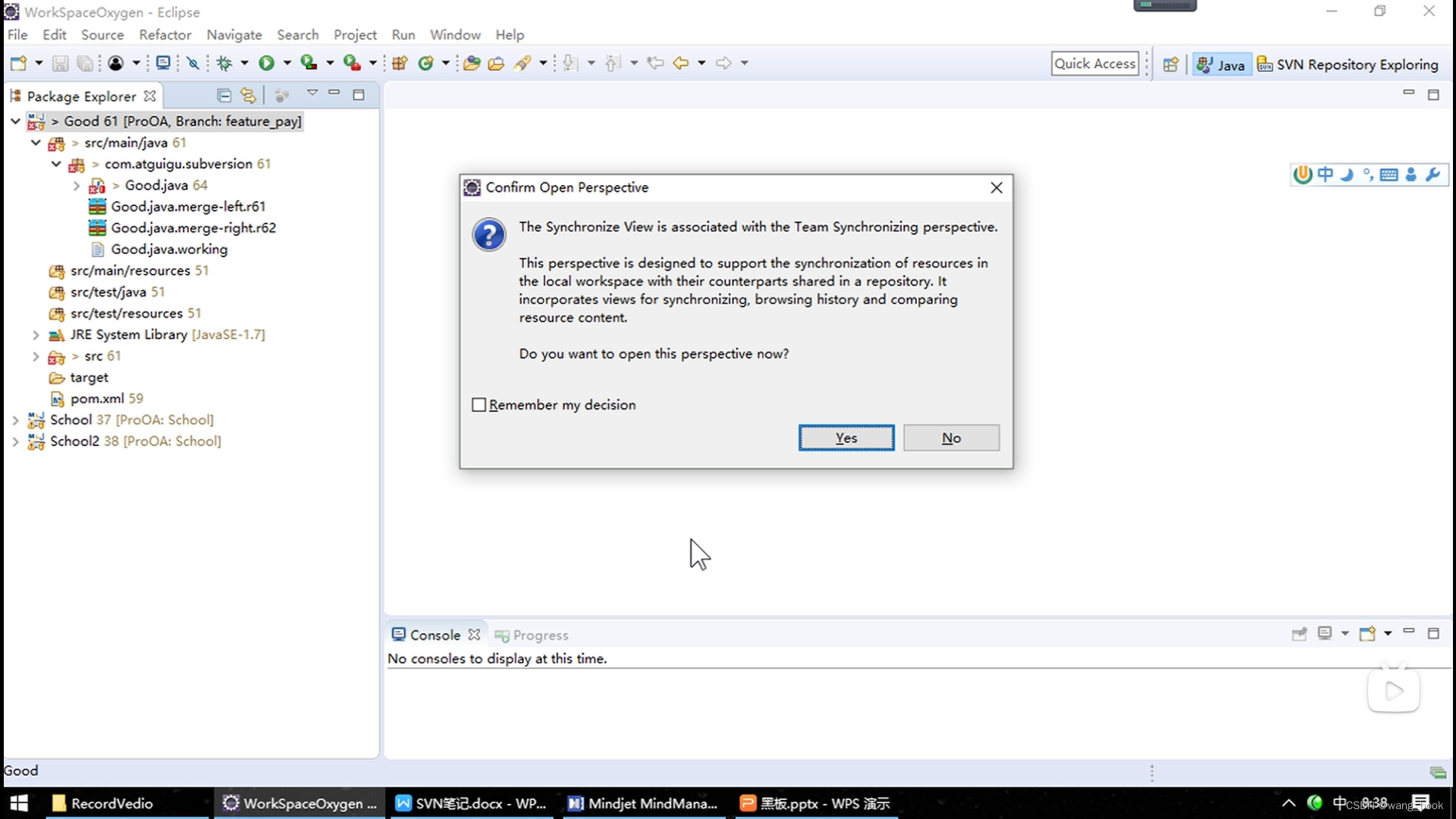Close the Confirm Open Perspective dialog
The image size is (1456, 819).
(996, 187)
